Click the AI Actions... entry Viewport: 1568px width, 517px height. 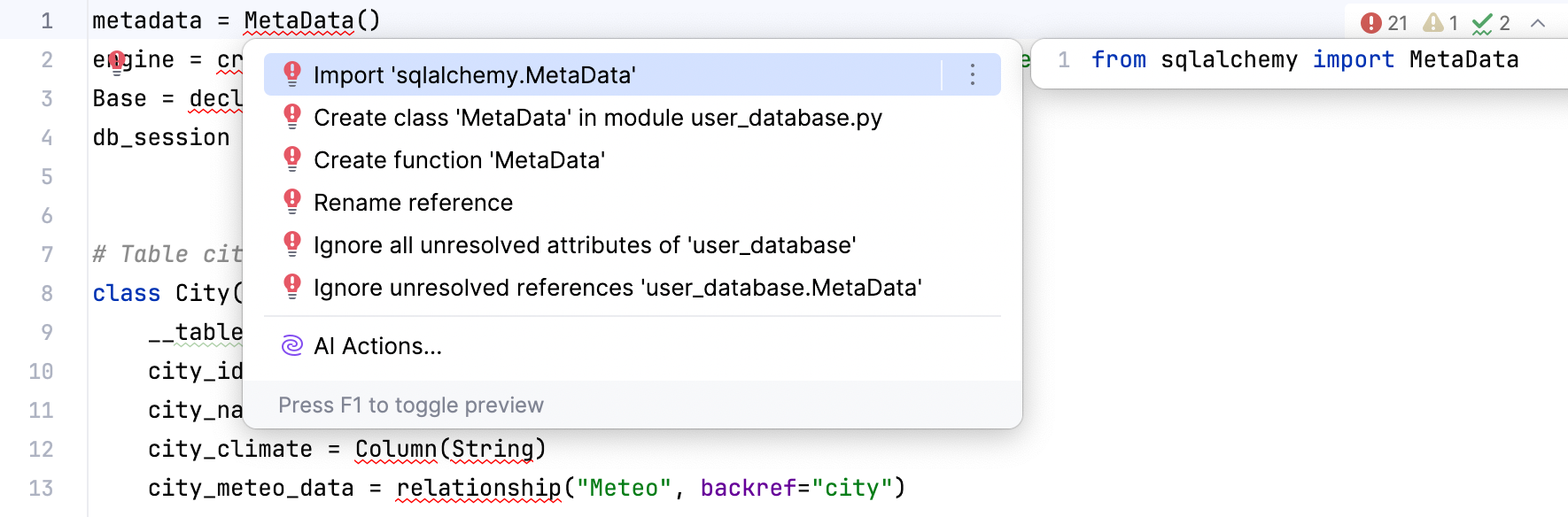378,345
